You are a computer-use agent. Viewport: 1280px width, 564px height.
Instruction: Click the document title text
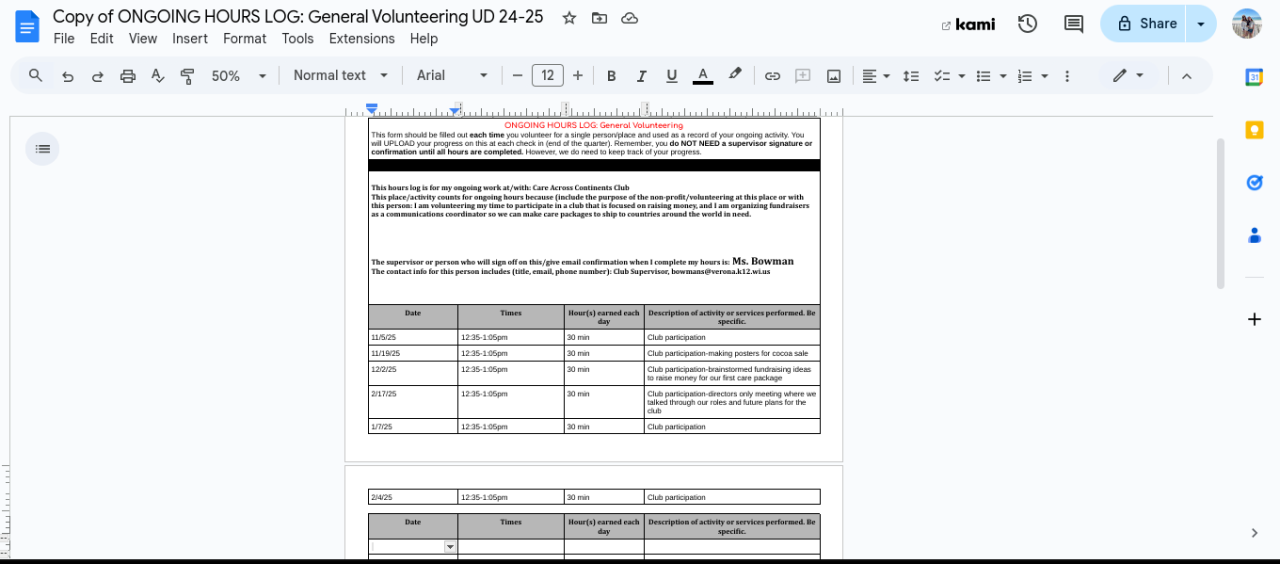298,17
